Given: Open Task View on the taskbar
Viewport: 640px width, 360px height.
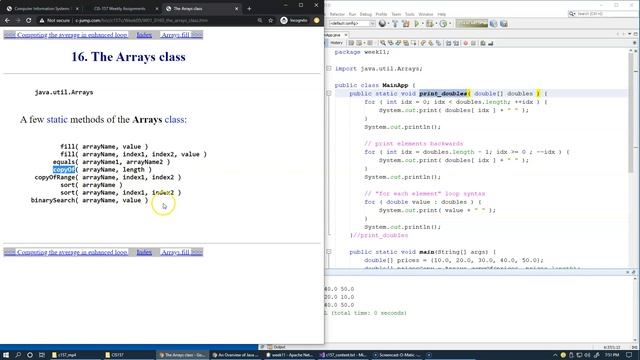Looking at the screenshot, I should point(42,355).
